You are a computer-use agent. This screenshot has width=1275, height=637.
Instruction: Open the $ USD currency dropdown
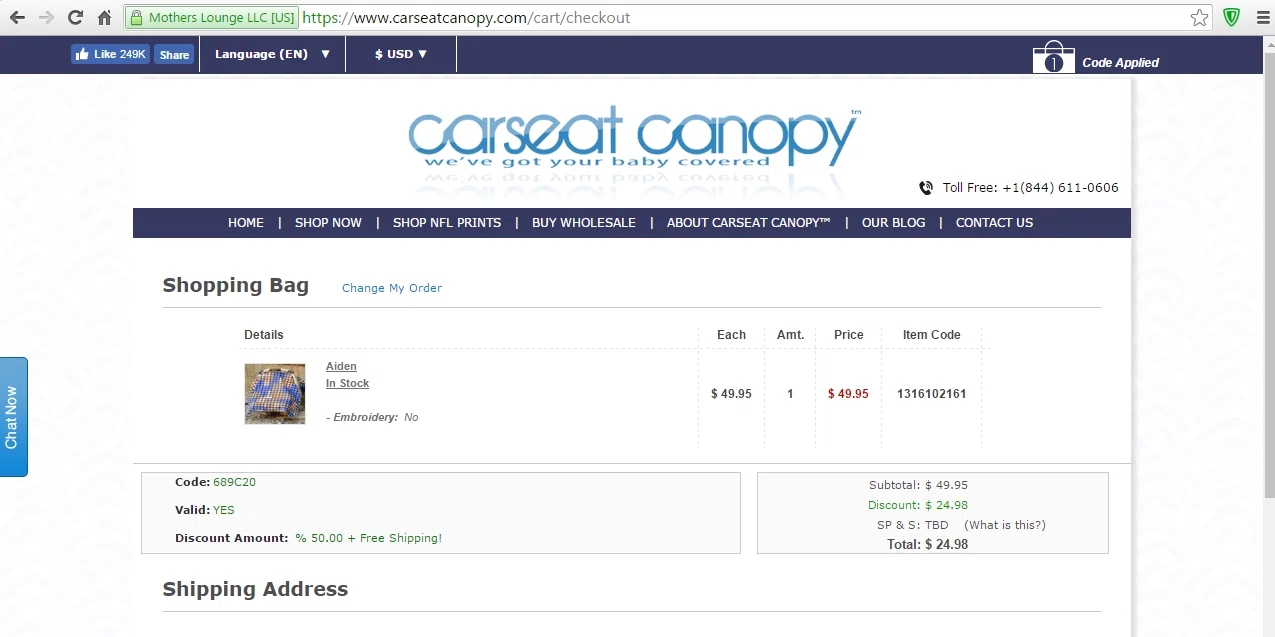coord(401,54)
